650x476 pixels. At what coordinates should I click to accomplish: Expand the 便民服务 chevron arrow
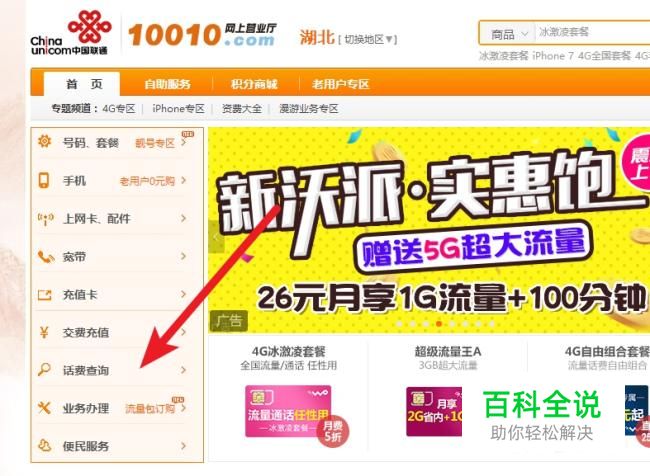[x=183, y=446]
